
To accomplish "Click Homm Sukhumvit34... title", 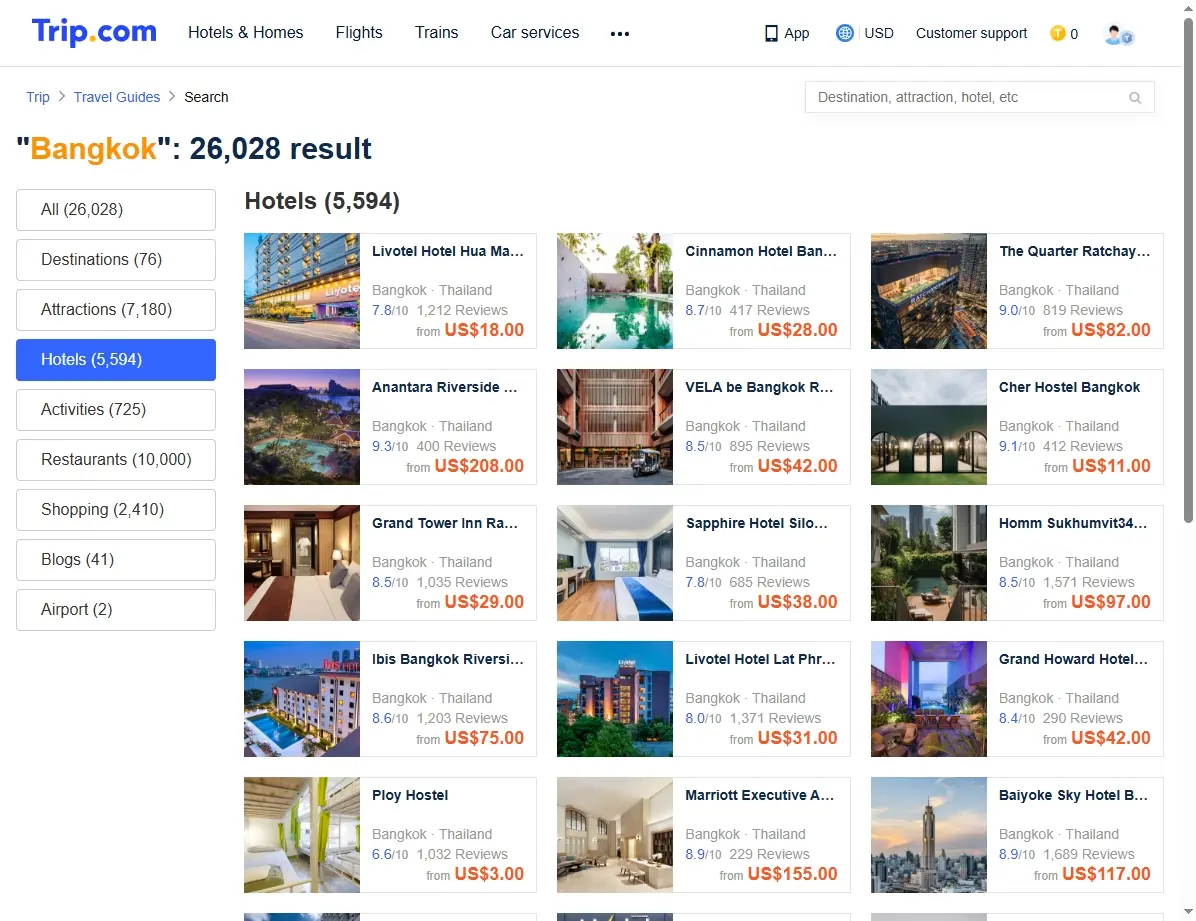I will 1073,523.
